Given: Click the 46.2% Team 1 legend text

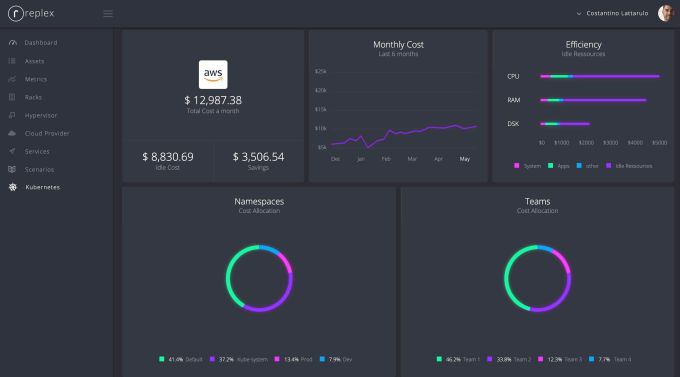Looking at the screenshot, I should click(x=463, y=359).
